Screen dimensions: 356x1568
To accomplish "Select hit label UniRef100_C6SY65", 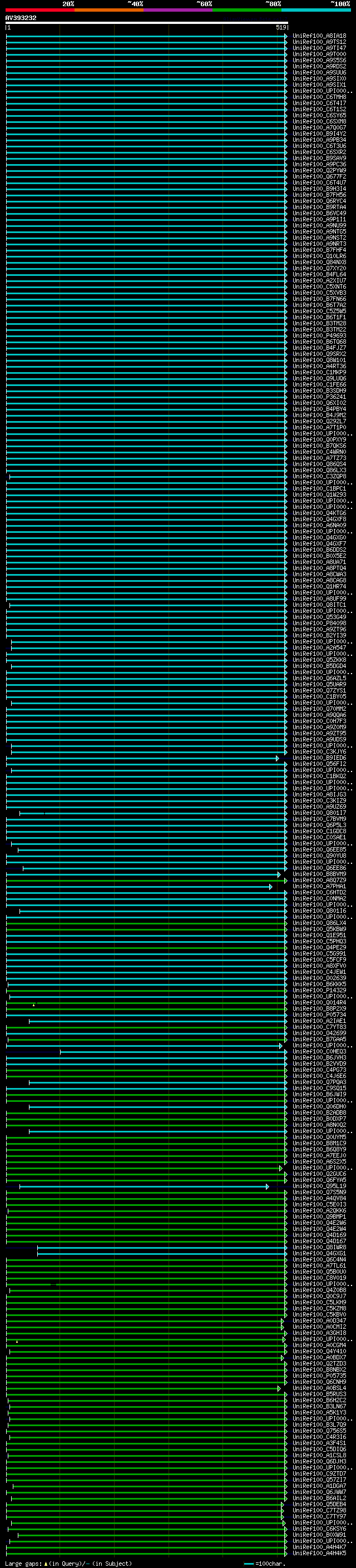I will pyautogui.click(x=319, y=115).
